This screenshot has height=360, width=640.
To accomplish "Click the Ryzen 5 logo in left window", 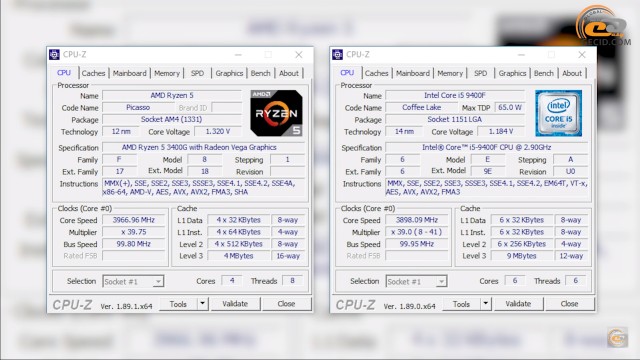I will coord(276,113).
